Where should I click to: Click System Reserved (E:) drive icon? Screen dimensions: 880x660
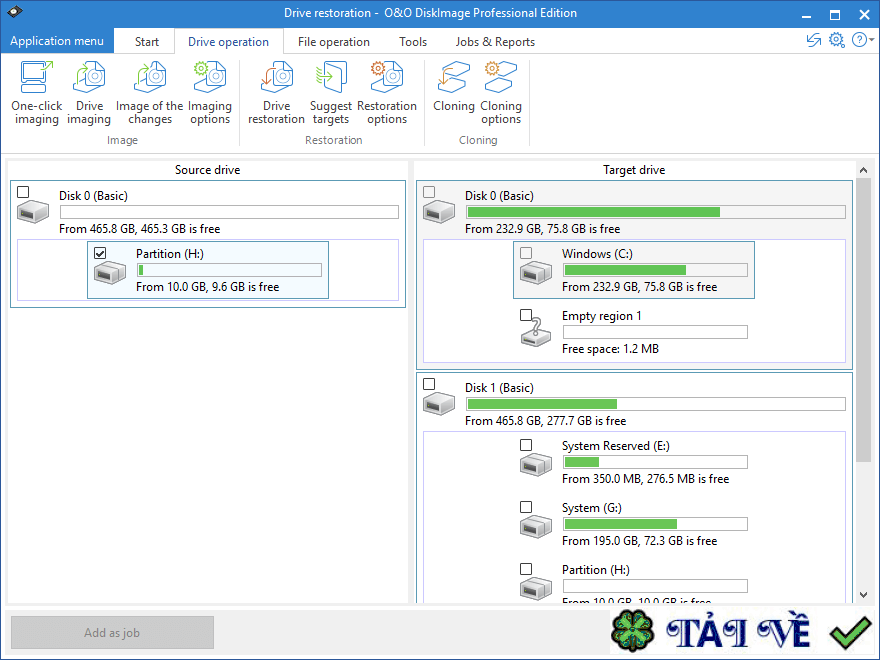[x=536, y=465]
